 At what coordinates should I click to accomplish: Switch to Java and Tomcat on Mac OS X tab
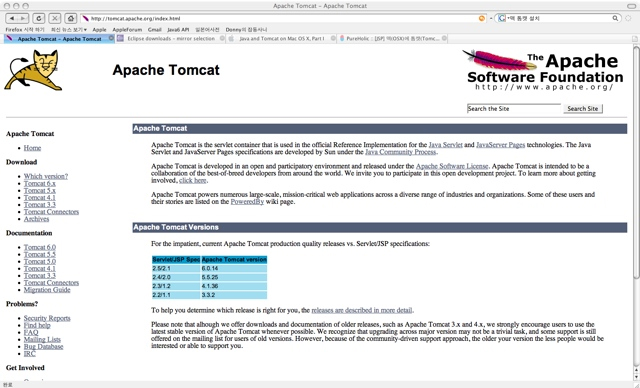tap(282, 39)
